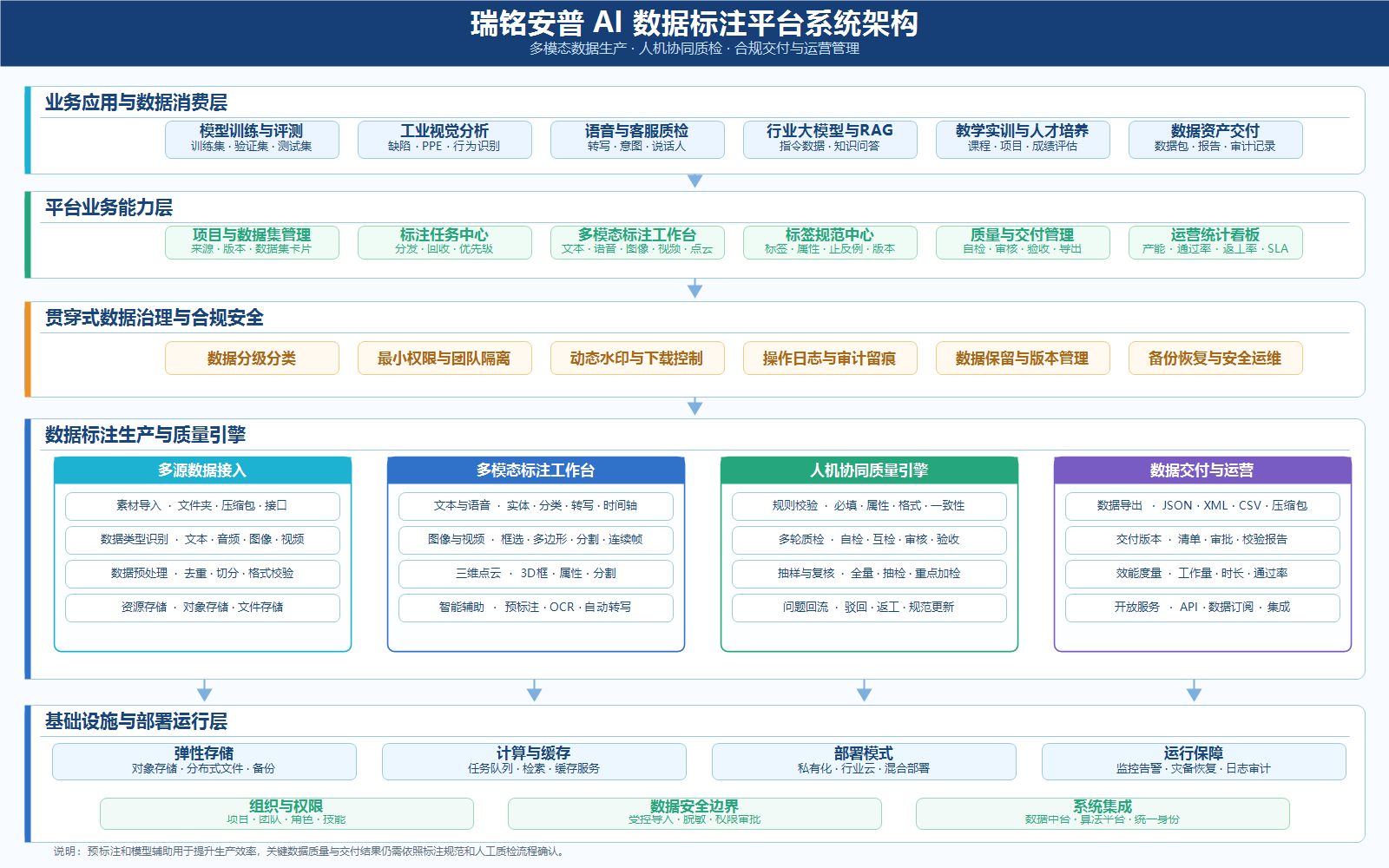Image resolution: width=1389 pixels, height=868 pixels.
Task: Select the 平台业务能力层 heading
Action: [x=109, y=207]
